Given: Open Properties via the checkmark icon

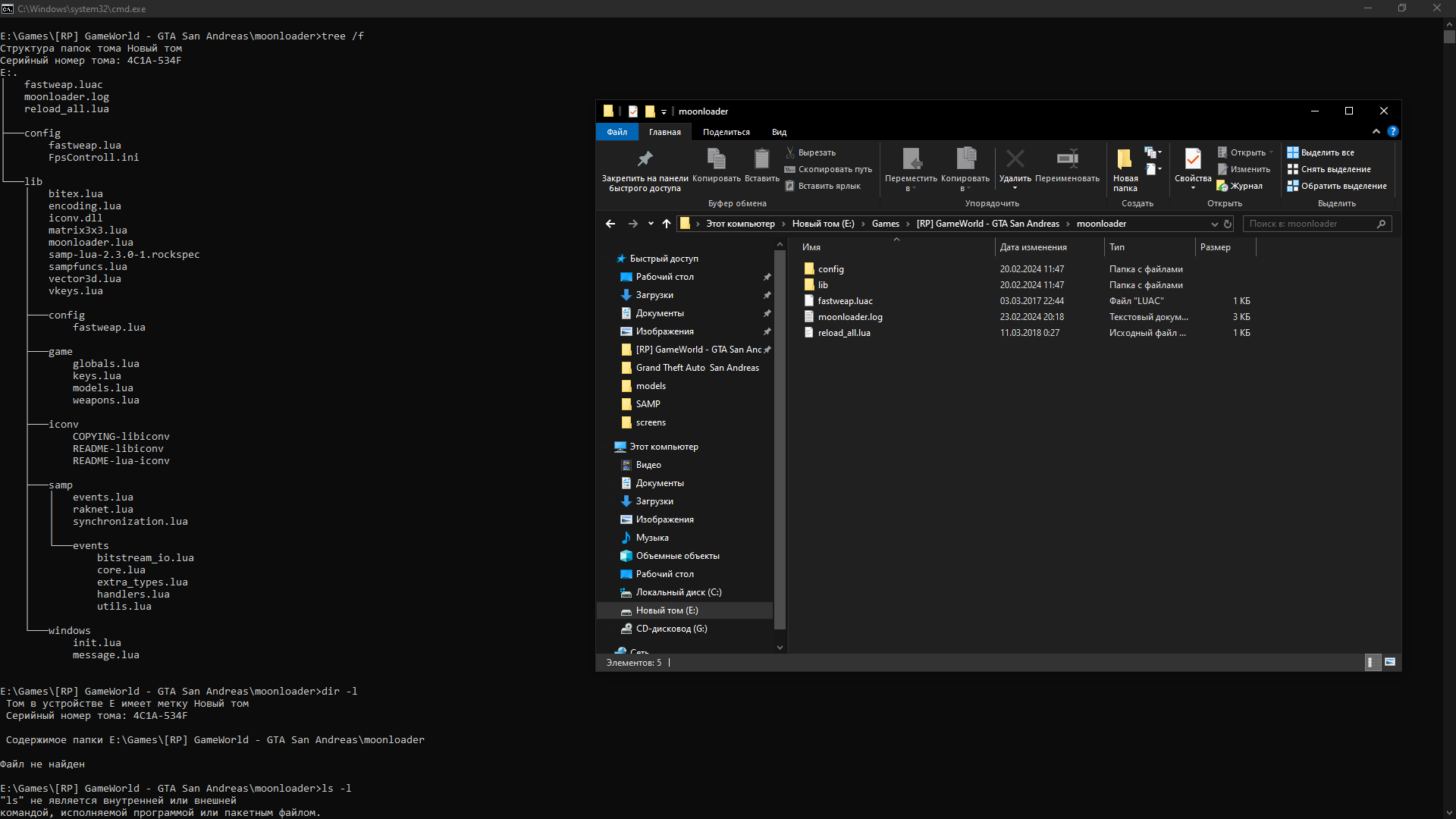Looking at the screenshot, I should point(1192,158).
